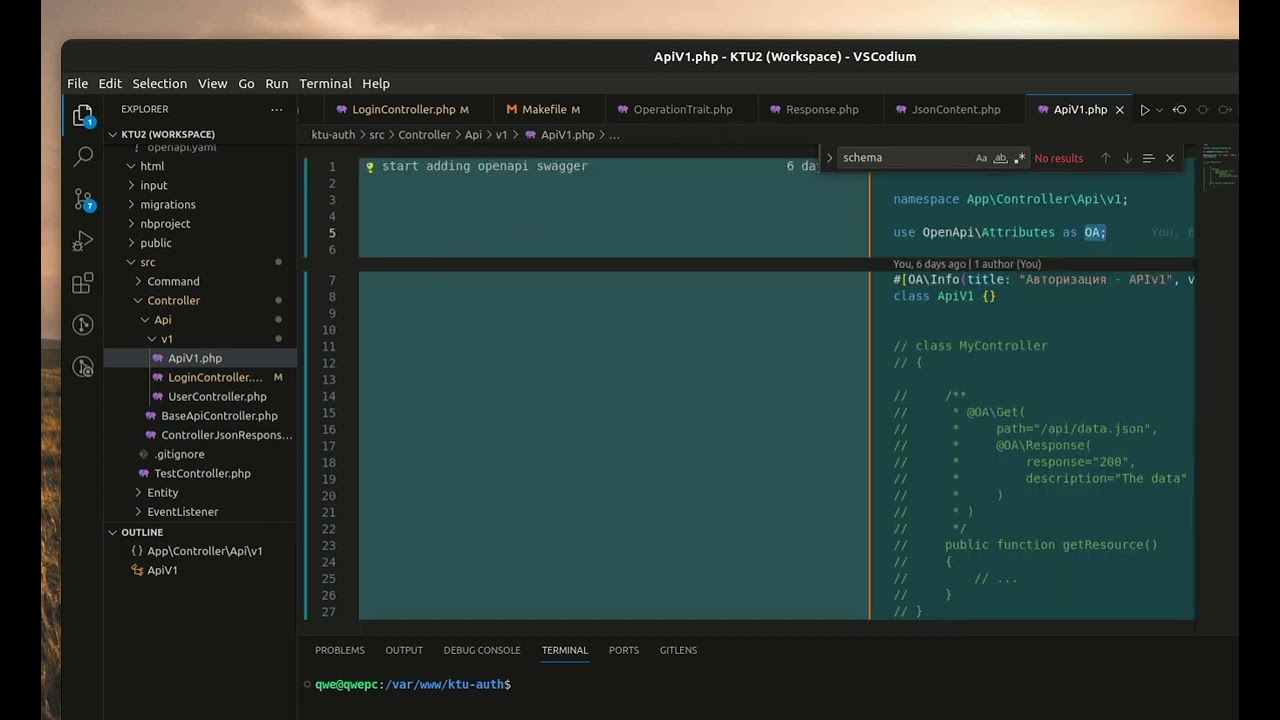Open the Source Control view
The height and width of the screenshot is (720, 1280).
pyautogui.click(x=84, y=199)
